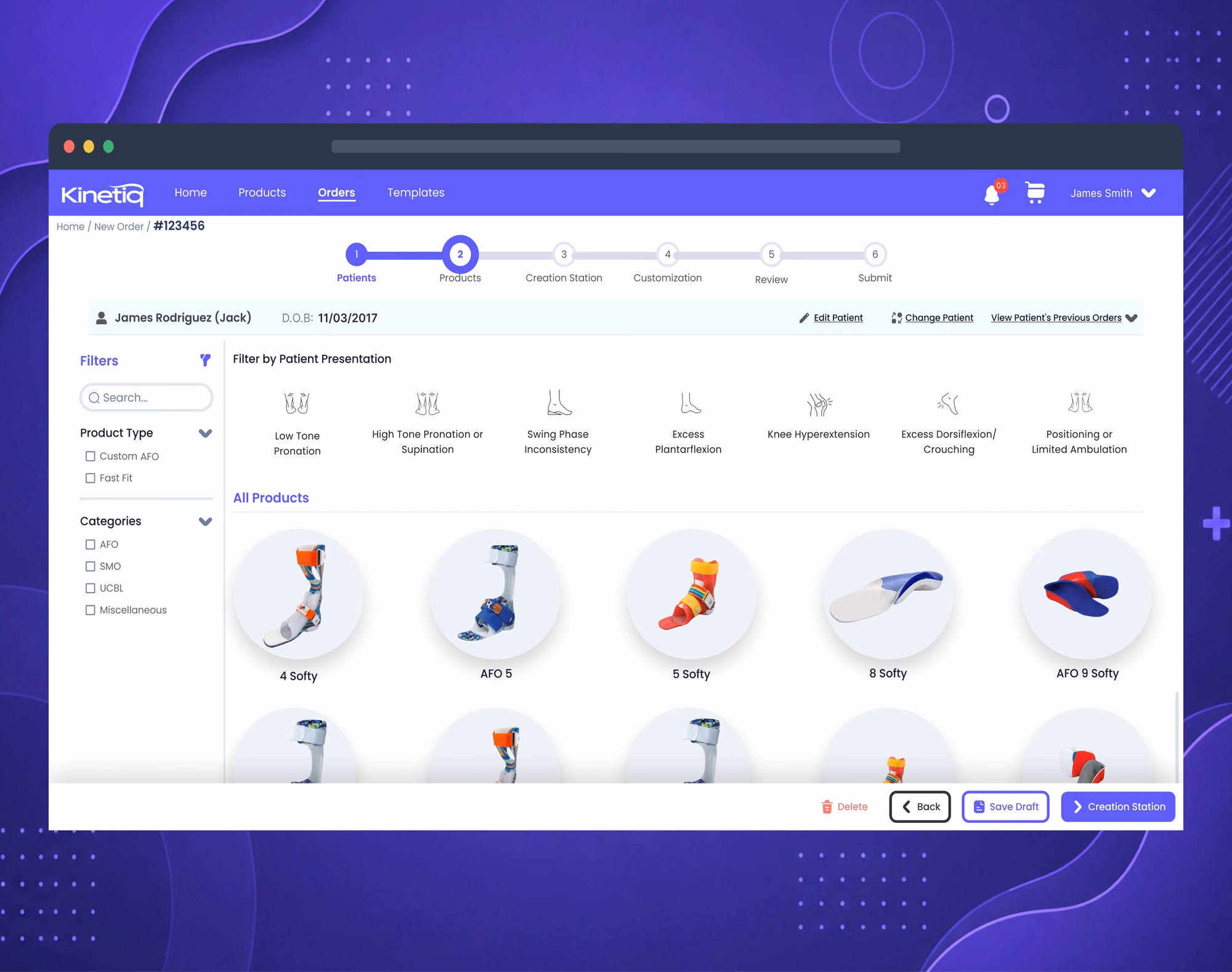Click the products list vertical scrollbar
Screen dimensions: 1232x972
1177,737
